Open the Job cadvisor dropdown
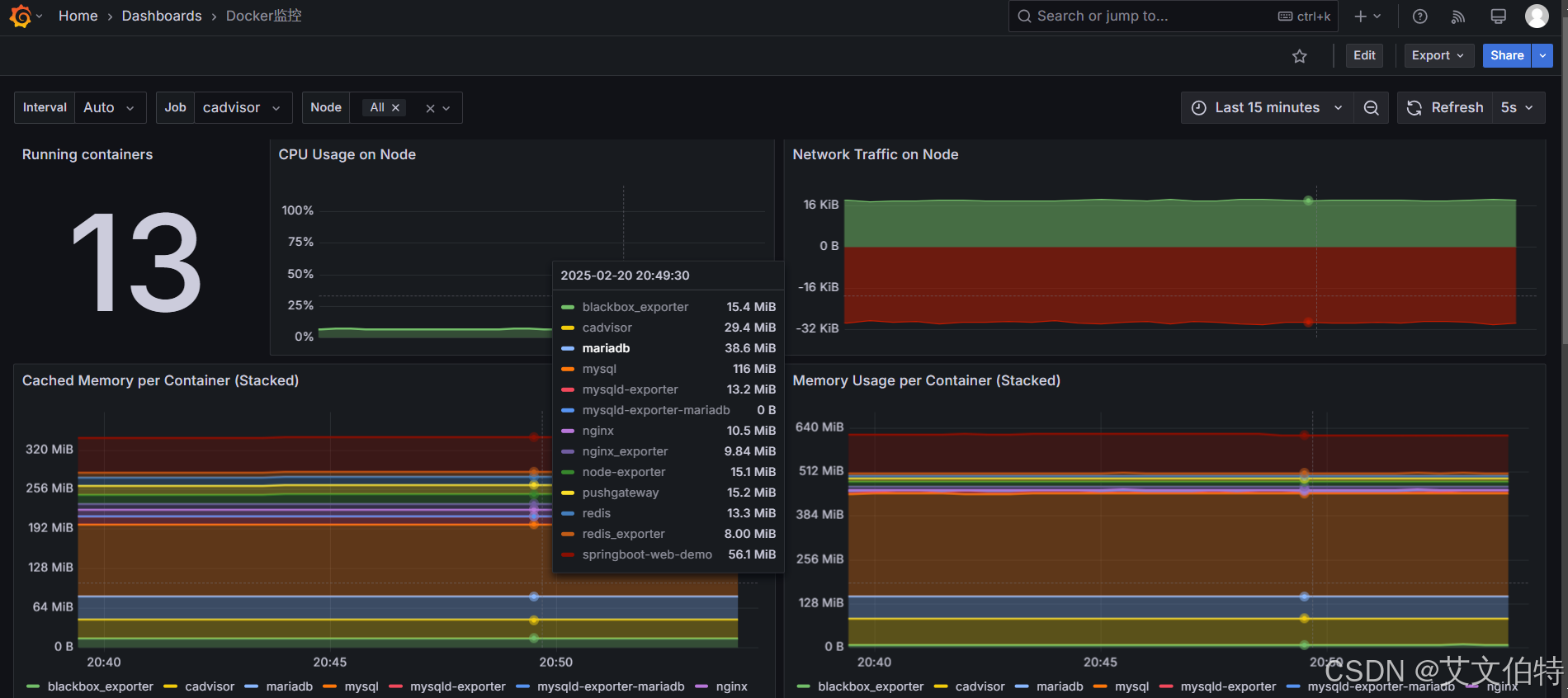The image size is (1568, 698). pos(243,108)
